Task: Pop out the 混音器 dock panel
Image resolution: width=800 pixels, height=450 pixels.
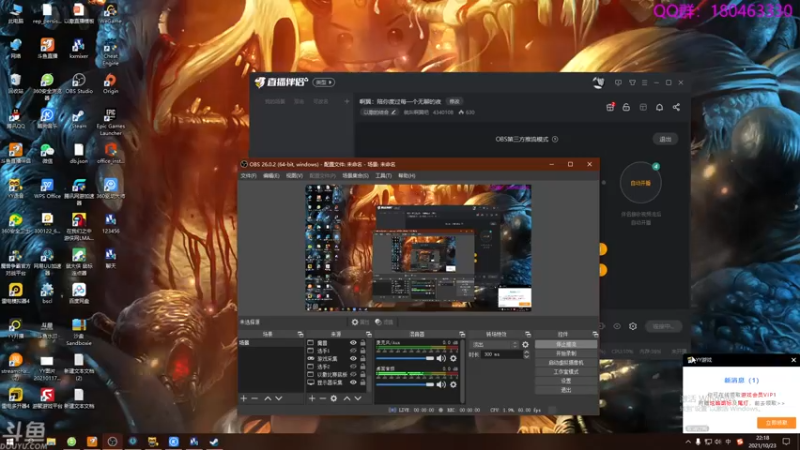Action: pos(462,334)
